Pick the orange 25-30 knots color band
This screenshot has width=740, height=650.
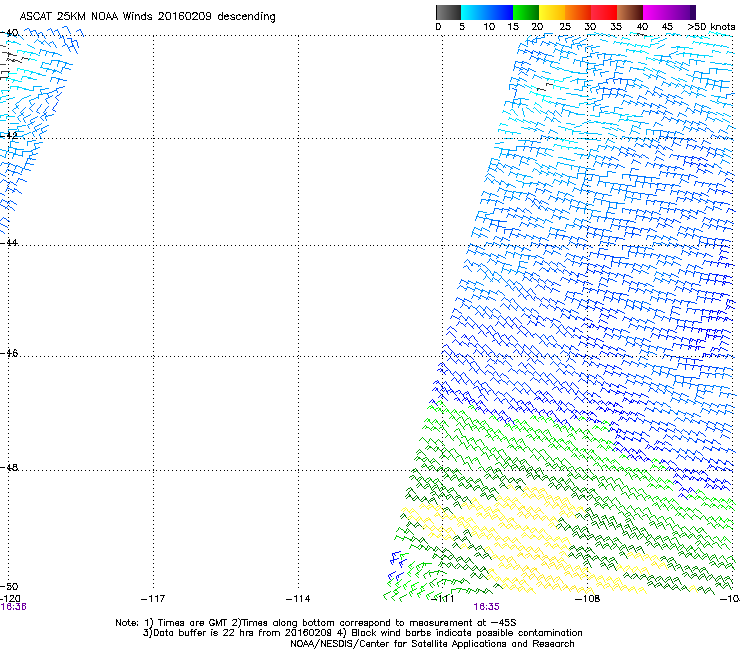(x=578, y=12)
